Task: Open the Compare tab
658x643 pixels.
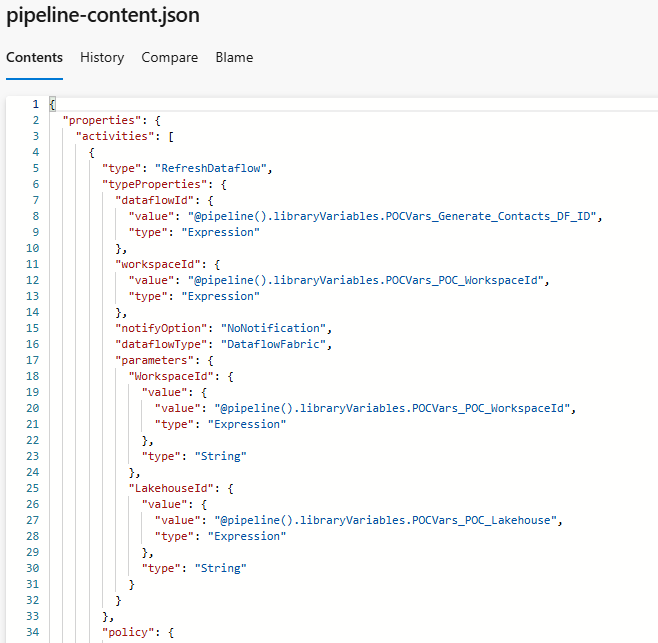Action: (x=170, y=57)
